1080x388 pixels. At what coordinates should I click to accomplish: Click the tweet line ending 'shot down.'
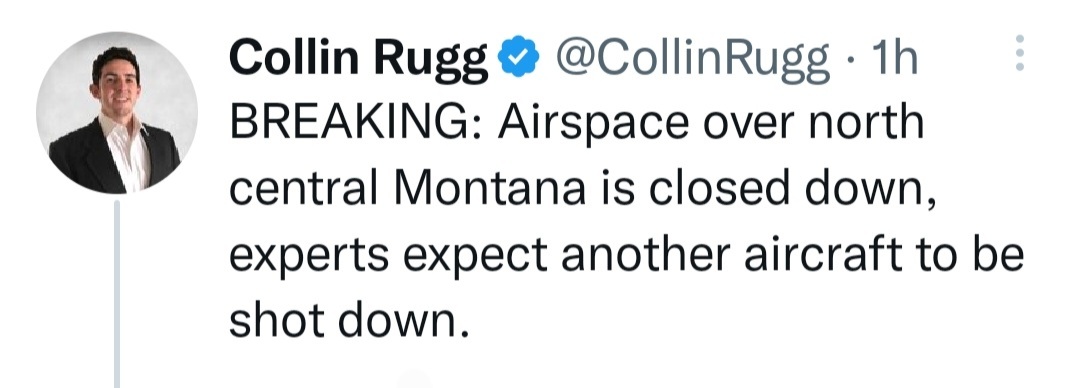(x=349, y=319)
